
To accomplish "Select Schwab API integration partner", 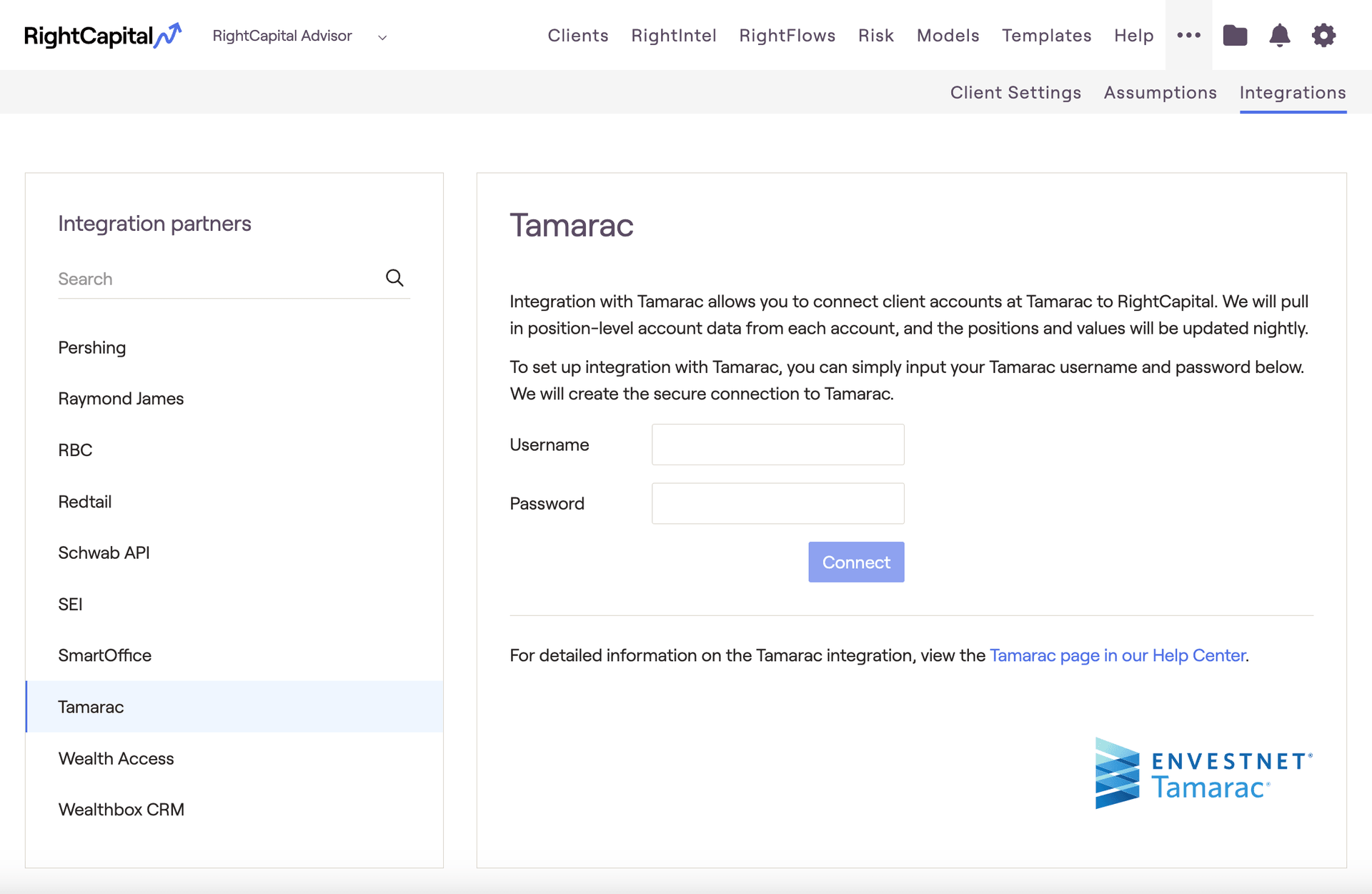I will 234,552.
